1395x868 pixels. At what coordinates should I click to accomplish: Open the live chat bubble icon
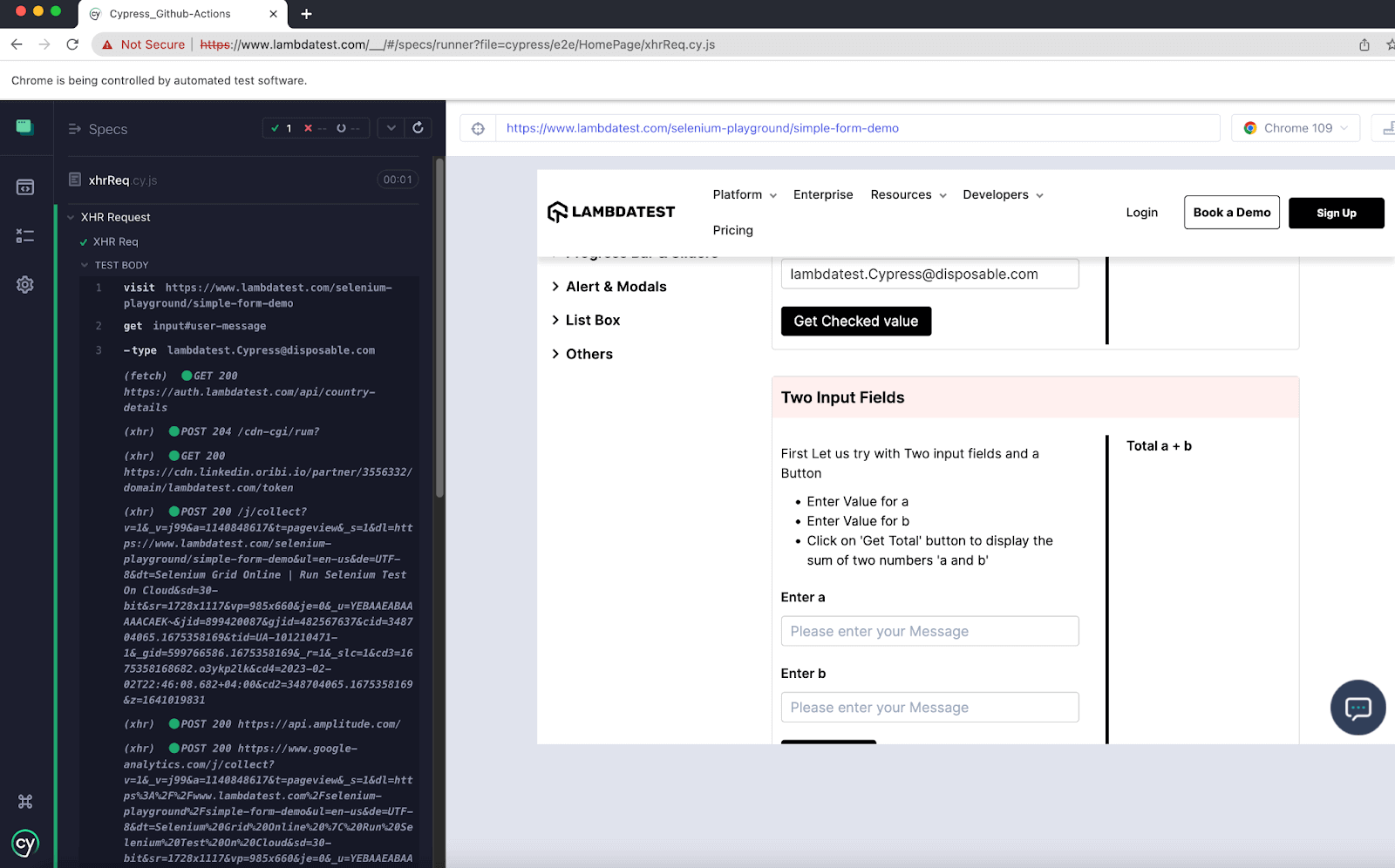pos(1358,708)
